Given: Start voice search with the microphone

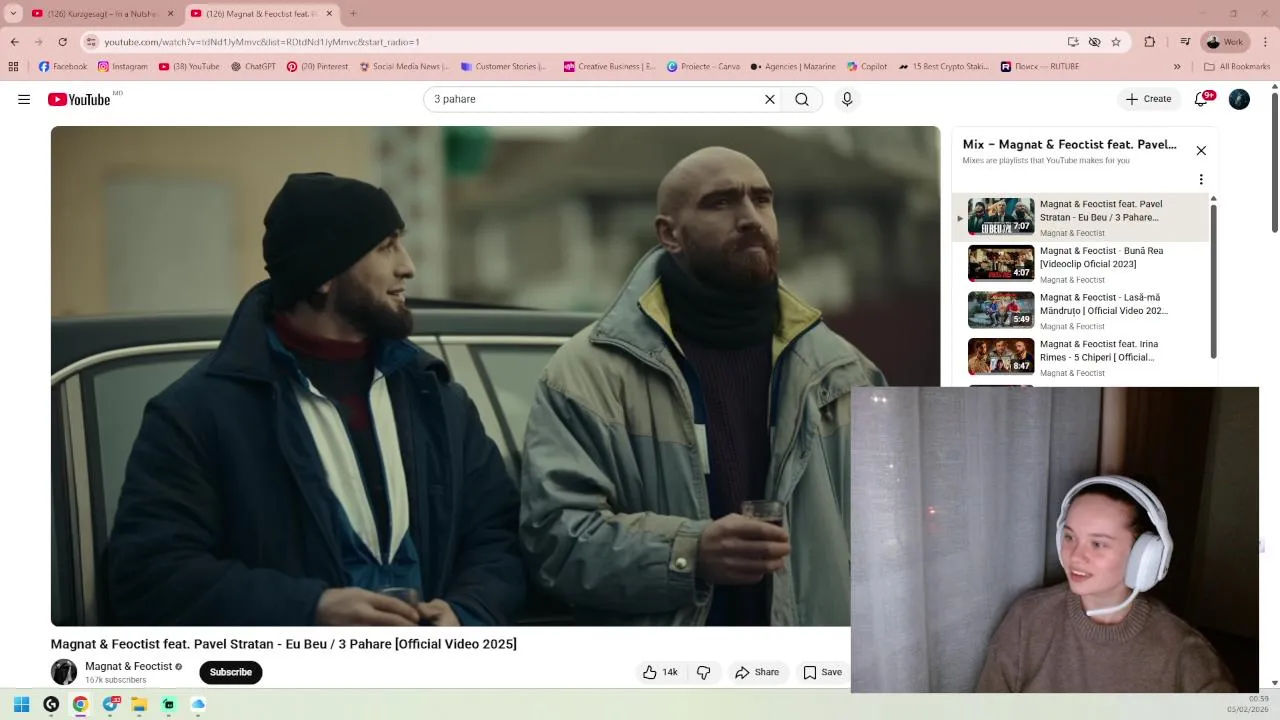Looking at the screenshot, I should click(x=847, y=99).
